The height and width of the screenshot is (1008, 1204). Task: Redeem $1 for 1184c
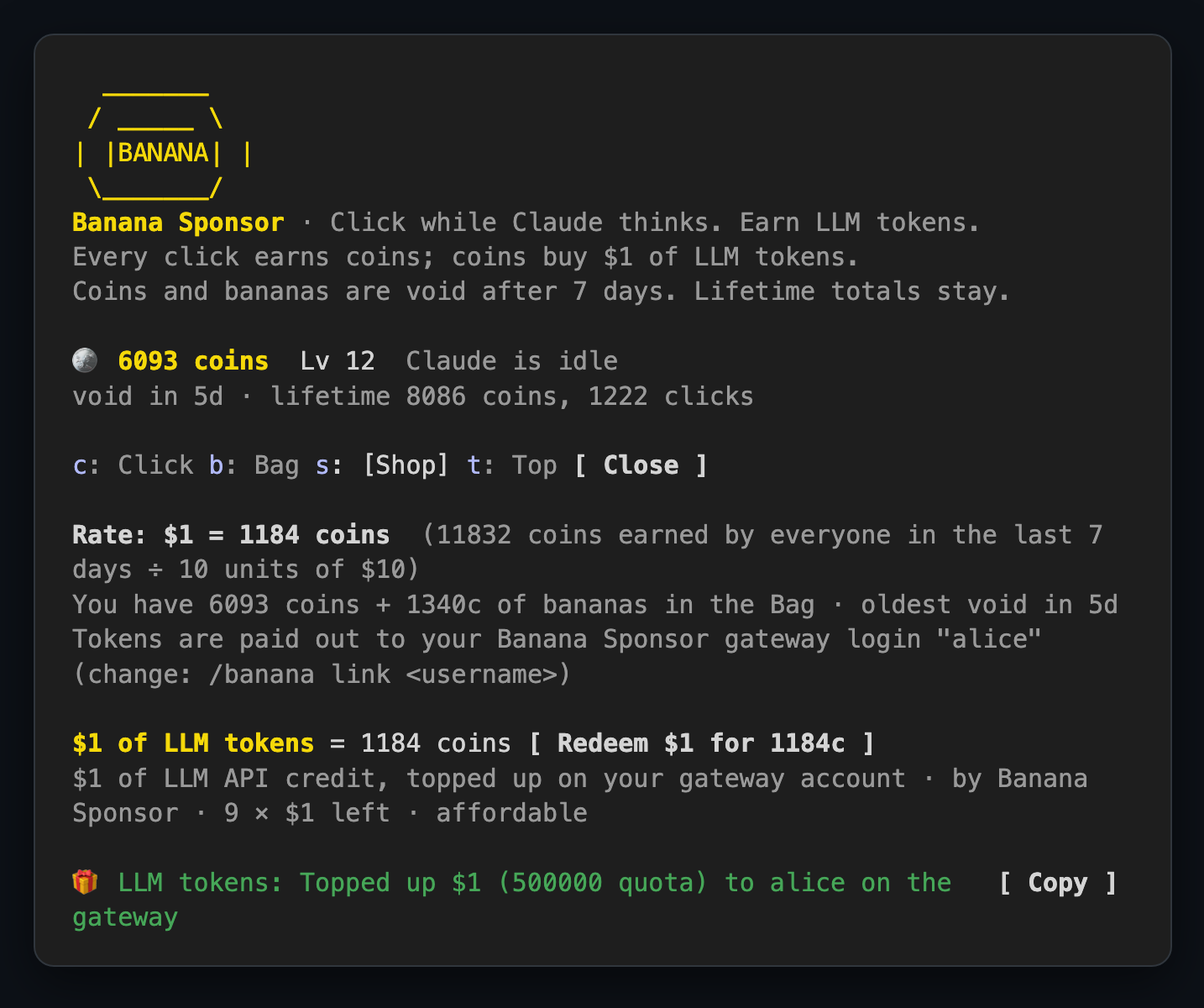click(x=702, y=743)
